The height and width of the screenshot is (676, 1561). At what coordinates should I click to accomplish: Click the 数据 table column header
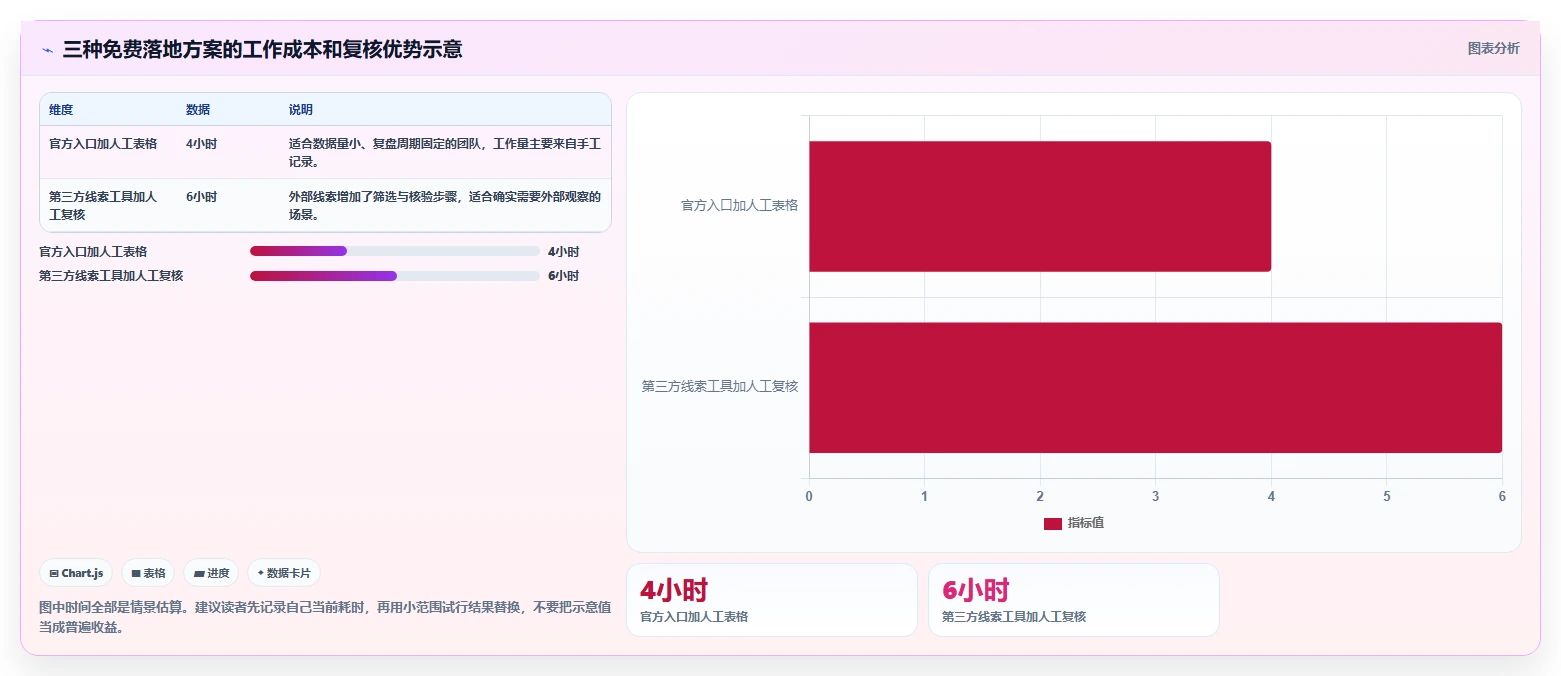pos(198,109)
